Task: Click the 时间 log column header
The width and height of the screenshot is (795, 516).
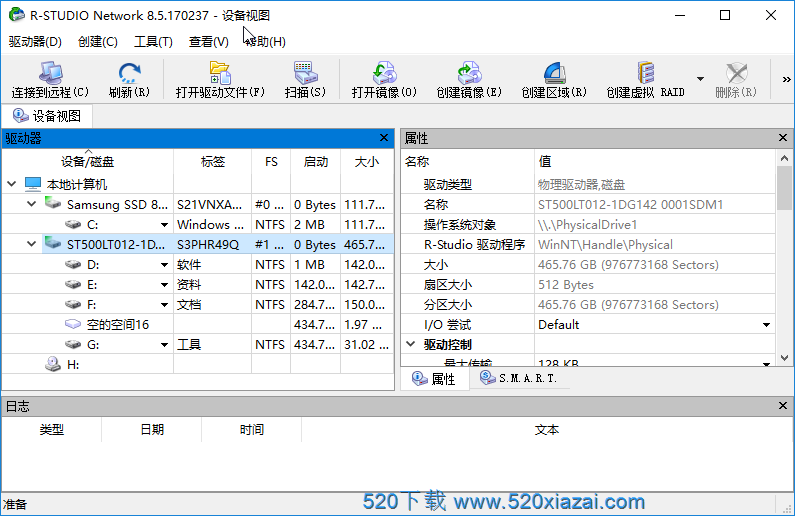Action: click(251, 430)
